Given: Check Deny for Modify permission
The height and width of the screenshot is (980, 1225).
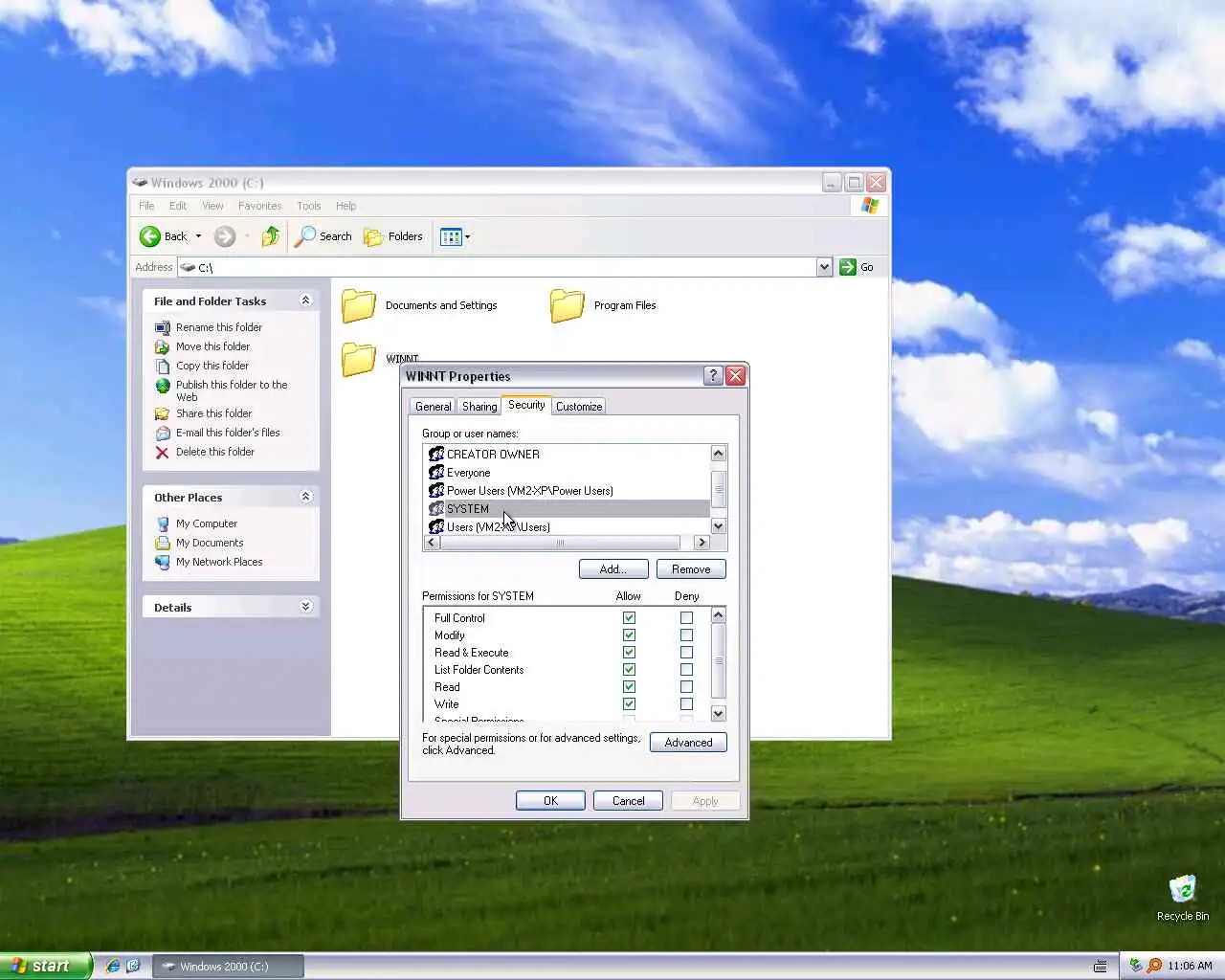Looking at the screenshot, I should (686, 635).
